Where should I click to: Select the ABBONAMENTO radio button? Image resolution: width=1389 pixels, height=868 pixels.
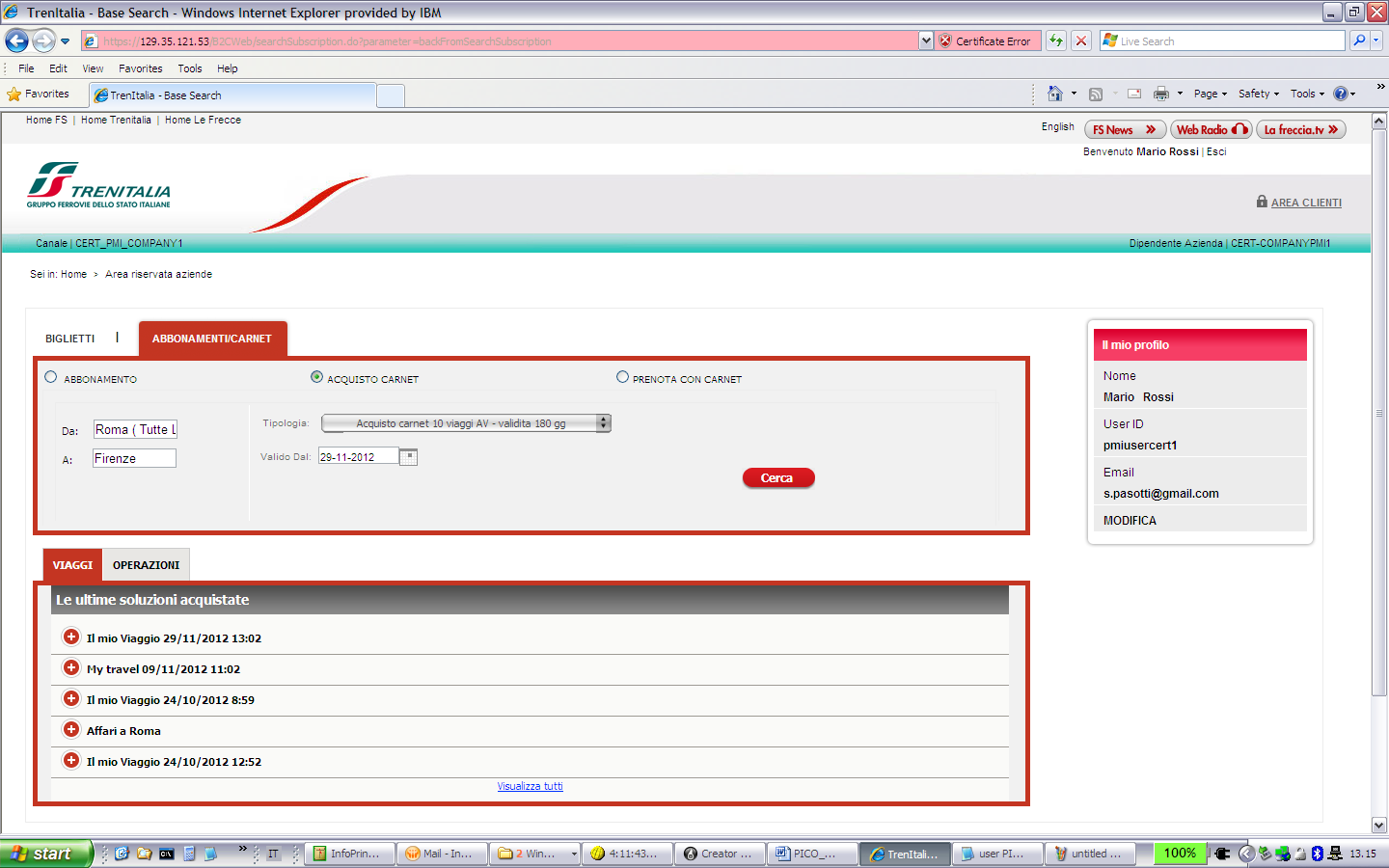(x=51, y=377)
